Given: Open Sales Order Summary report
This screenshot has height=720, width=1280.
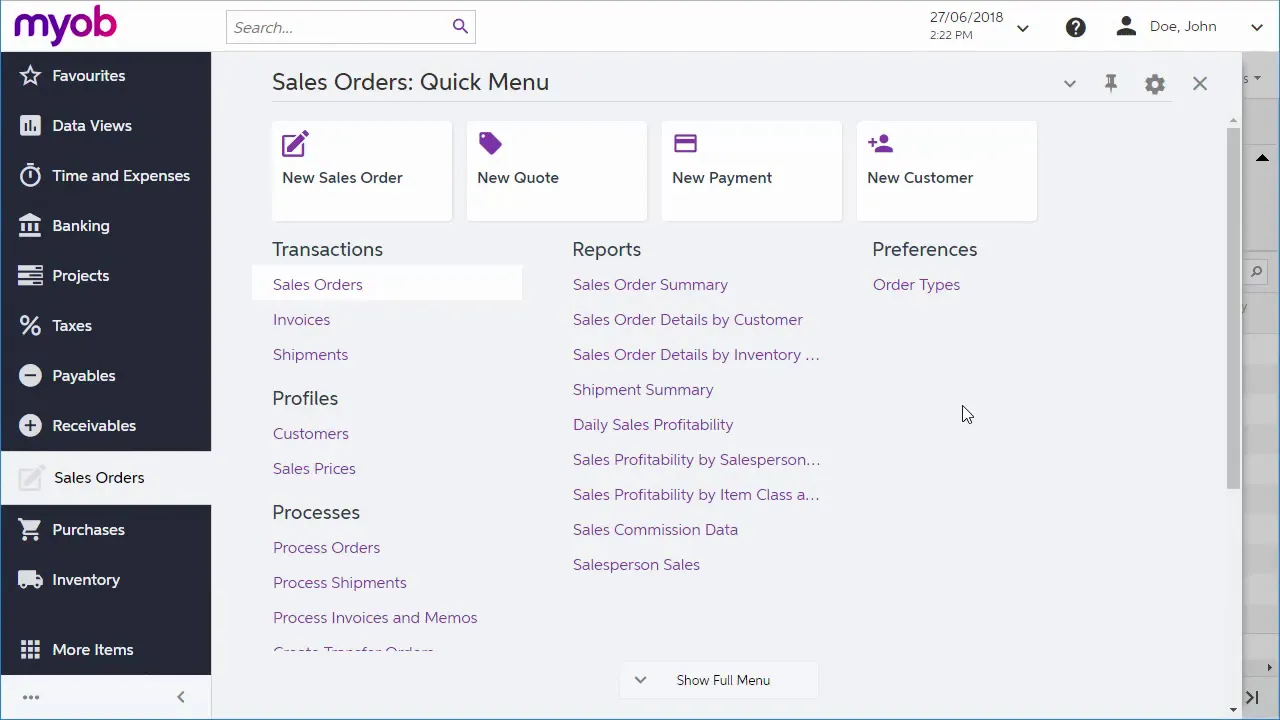Looking at the screenshot, I should click(650, 285).
